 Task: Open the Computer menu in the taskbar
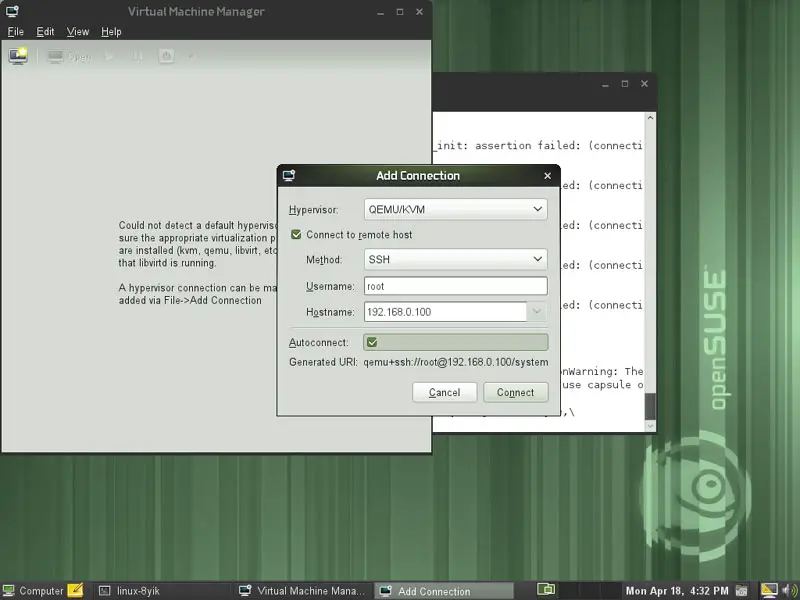pyautogui.click(x=34, y=591)
